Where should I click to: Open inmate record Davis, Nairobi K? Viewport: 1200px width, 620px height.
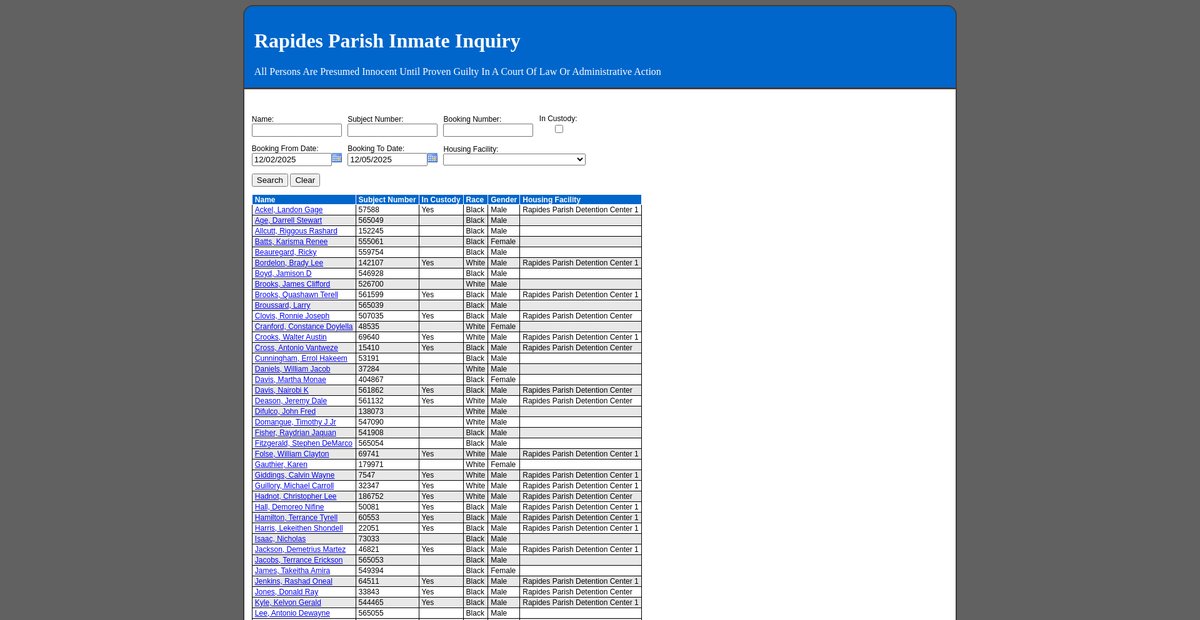pos(282,390)
